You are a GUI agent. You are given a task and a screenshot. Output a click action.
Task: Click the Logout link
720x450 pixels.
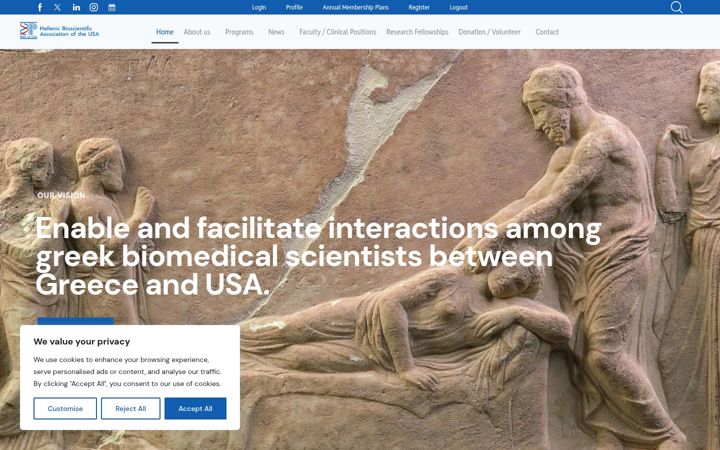tap(458, 7)
